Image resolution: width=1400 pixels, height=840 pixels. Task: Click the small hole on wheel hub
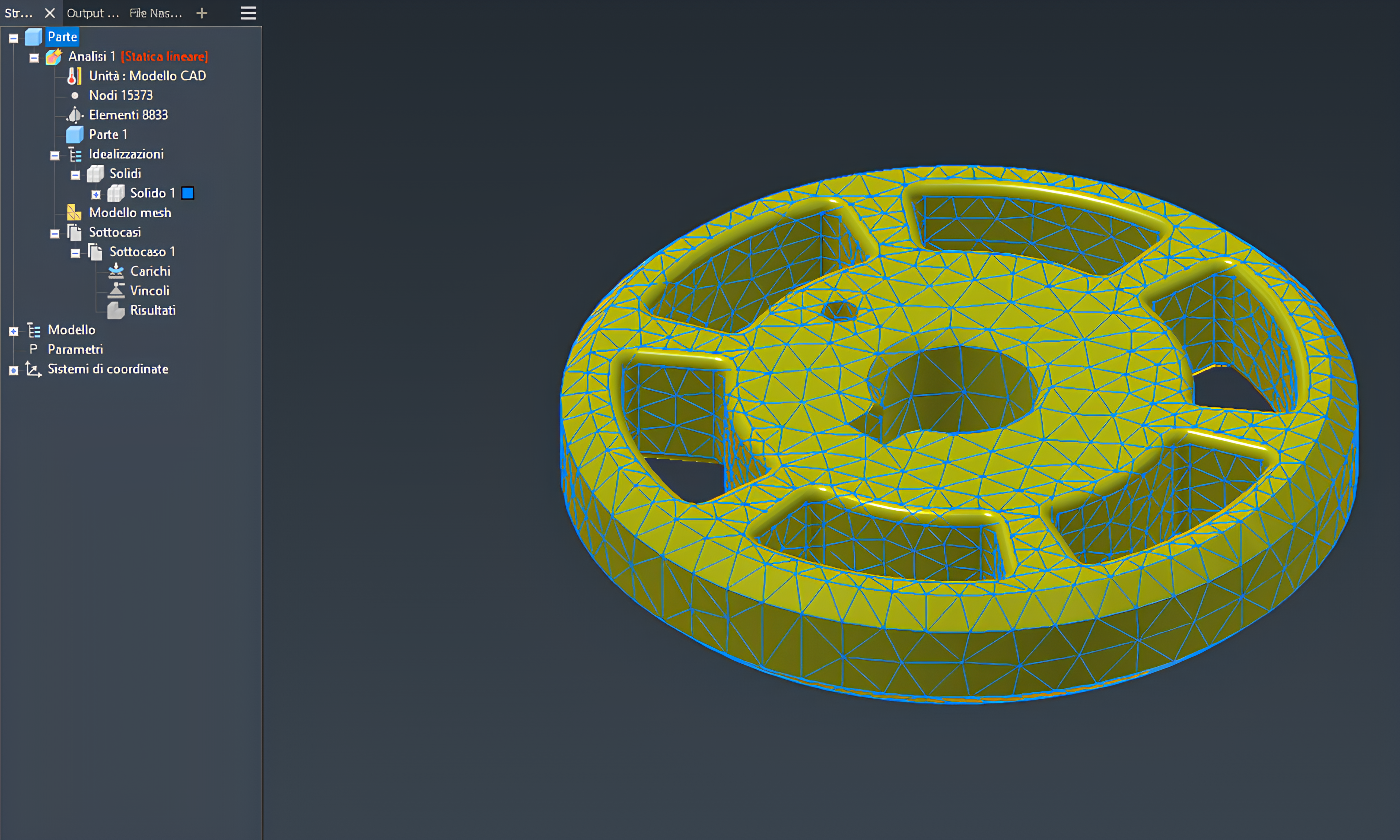(x=840, y=311)
